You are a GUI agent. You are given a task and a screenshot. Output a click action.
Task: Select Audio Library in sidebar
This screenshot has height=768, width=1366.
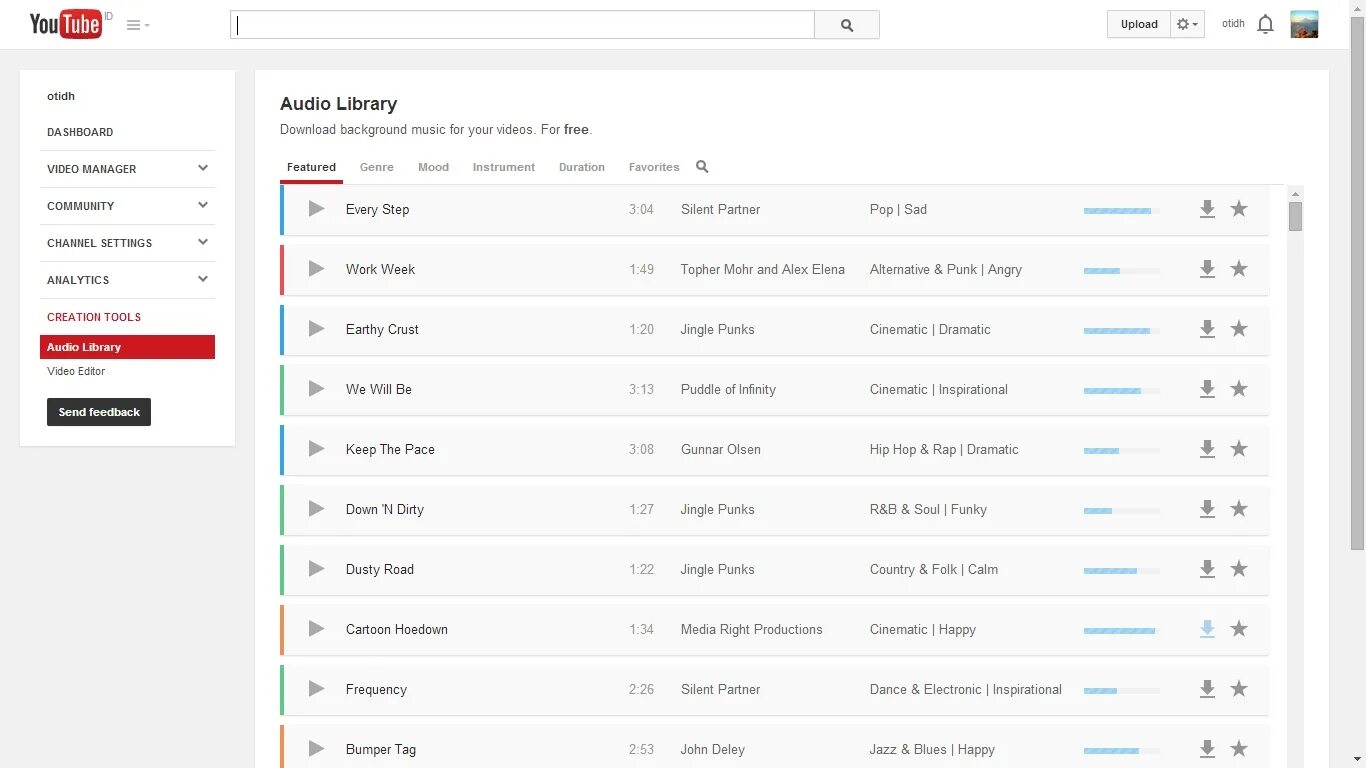click(x=127, y=347)
